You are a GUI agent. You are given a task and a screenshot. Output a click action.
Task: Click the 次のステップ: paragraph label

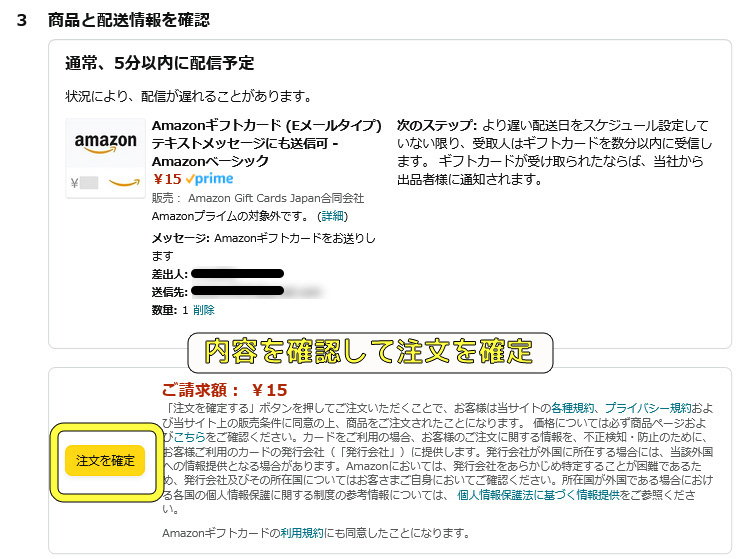point(437,126)
